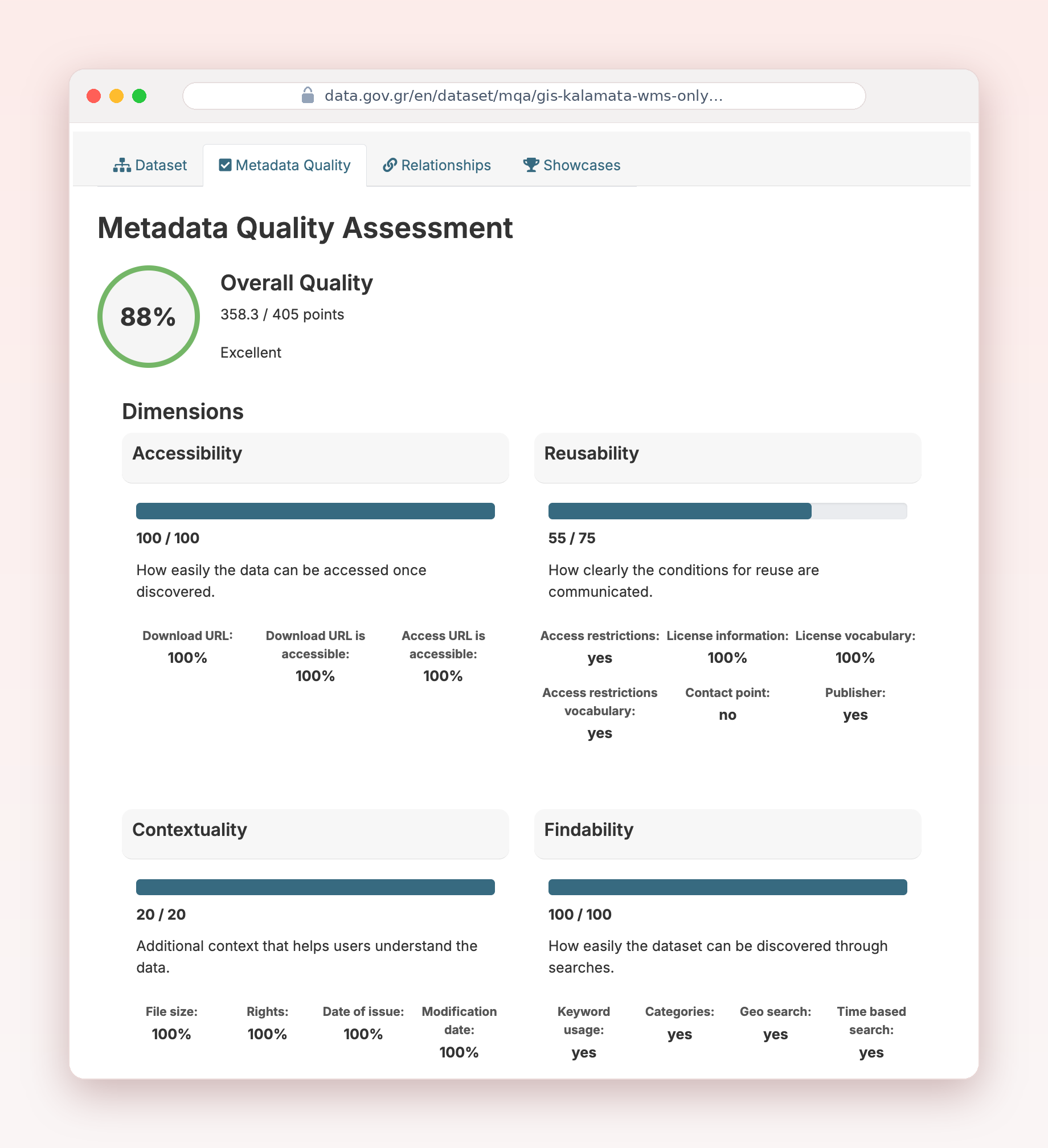Click the Accessibility progress bar

(316, 511)
